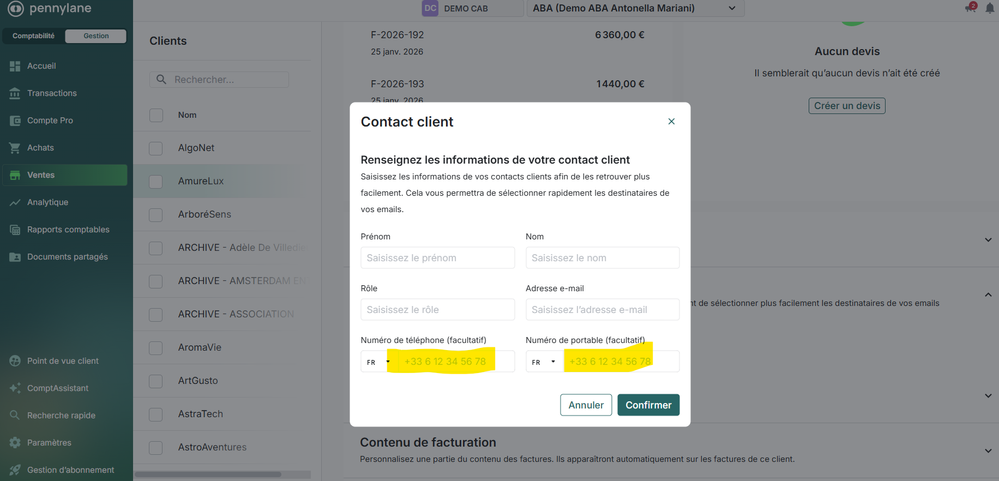Open the mobile number country code dropdown
The image size is (999, 481).
pyautogui.click(x=542, y=362)
